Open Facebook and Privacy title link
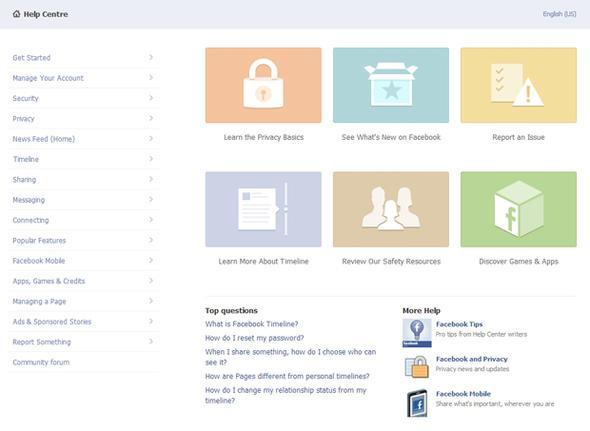This screenshot has height=431, width=590. (x=471, y=359)
